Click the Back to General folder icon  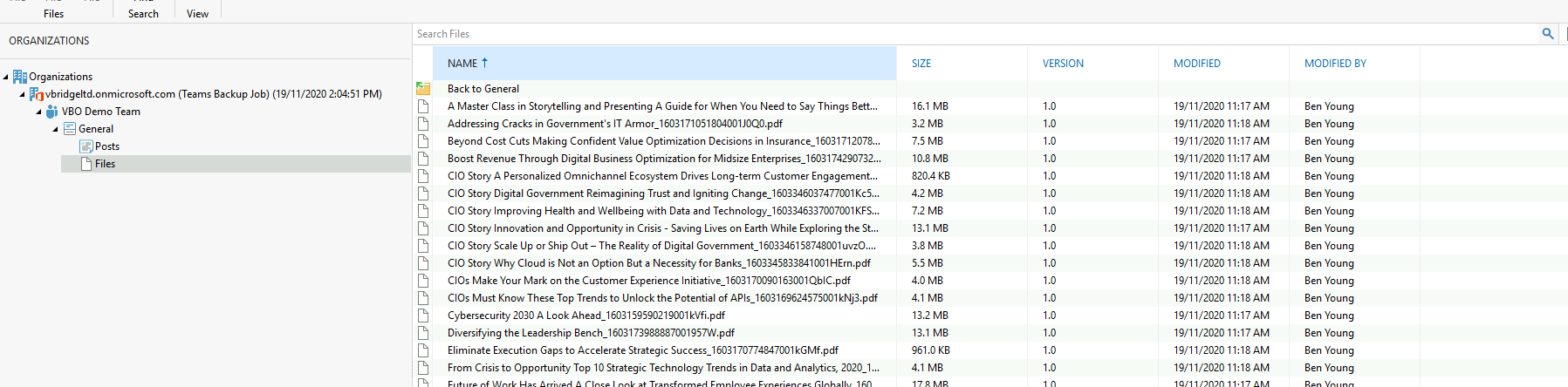click(423, 89)
